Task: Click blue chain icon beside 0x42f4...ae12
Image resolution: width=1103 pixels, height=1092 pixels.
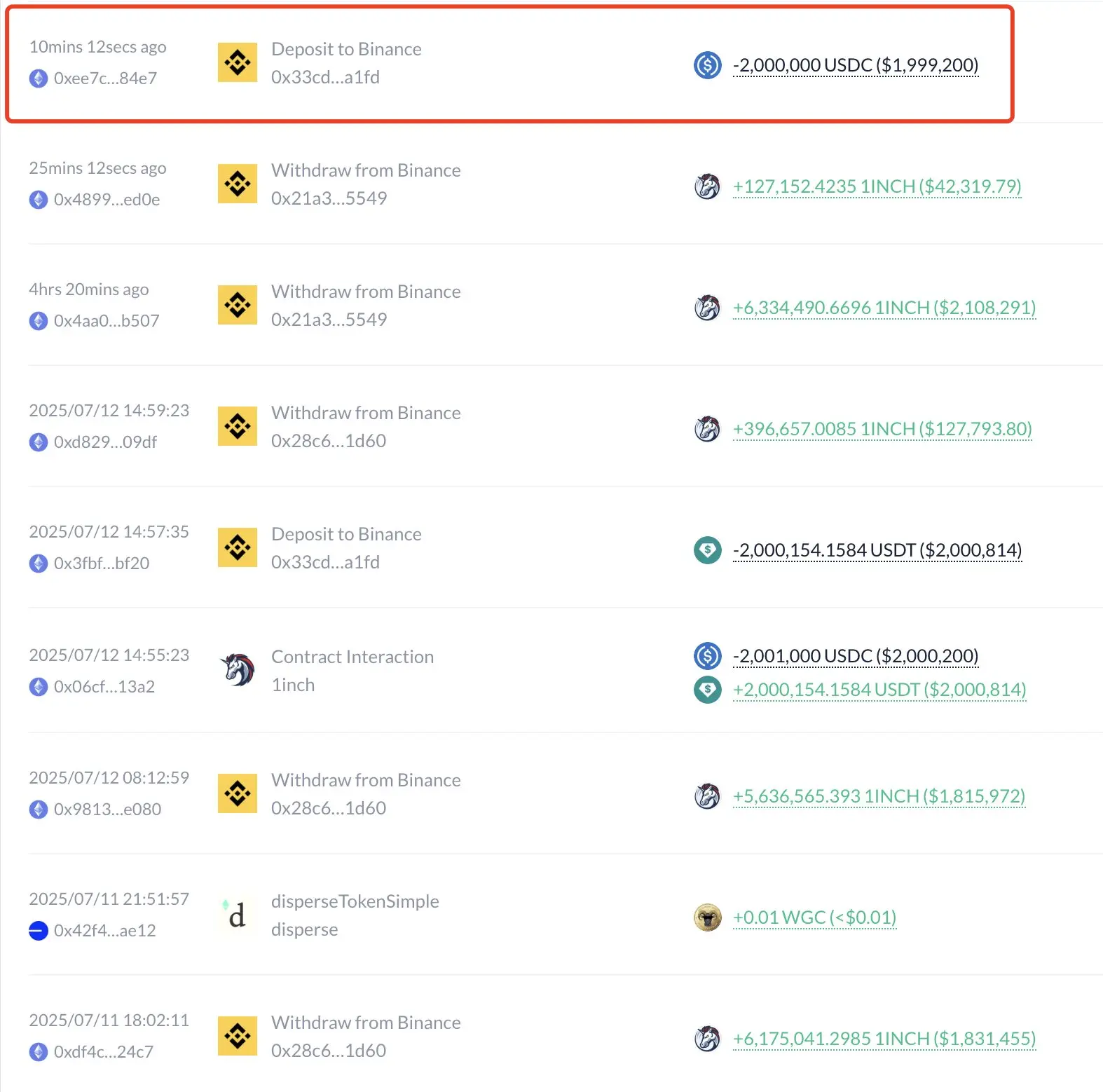Action: (39, 931)
